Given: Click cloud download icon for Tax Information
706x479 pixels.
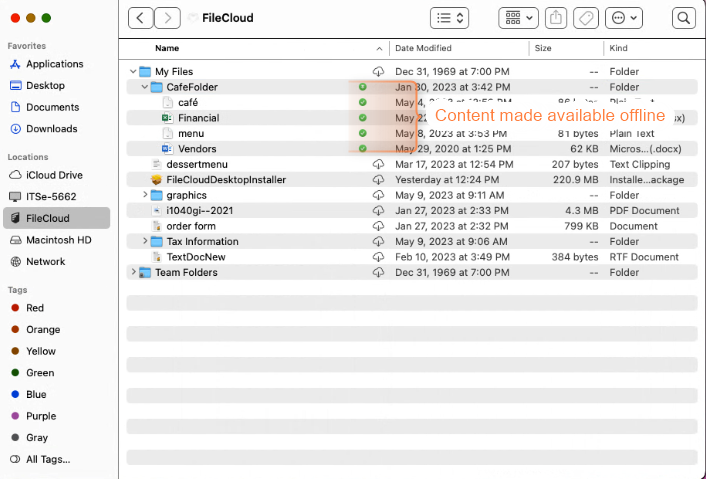Looking at the screenshot, I should pyautogui.click(x=378, y=241).
